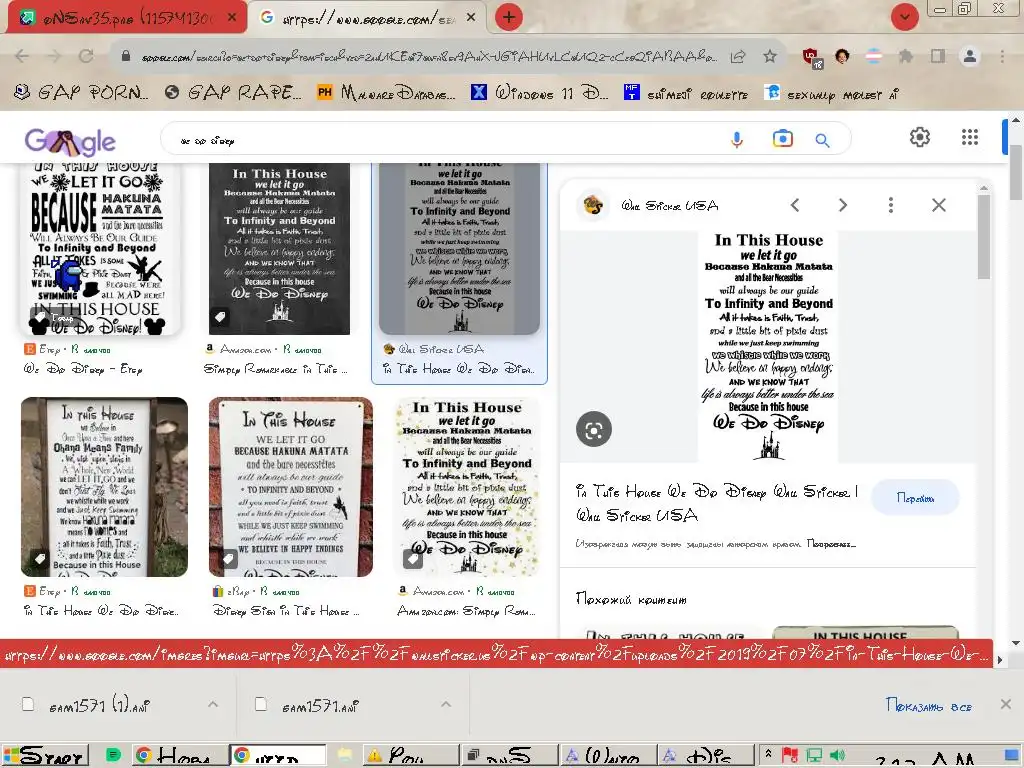
Task: Click the flag extension icon in toolbar
Action: pos(874,57)
